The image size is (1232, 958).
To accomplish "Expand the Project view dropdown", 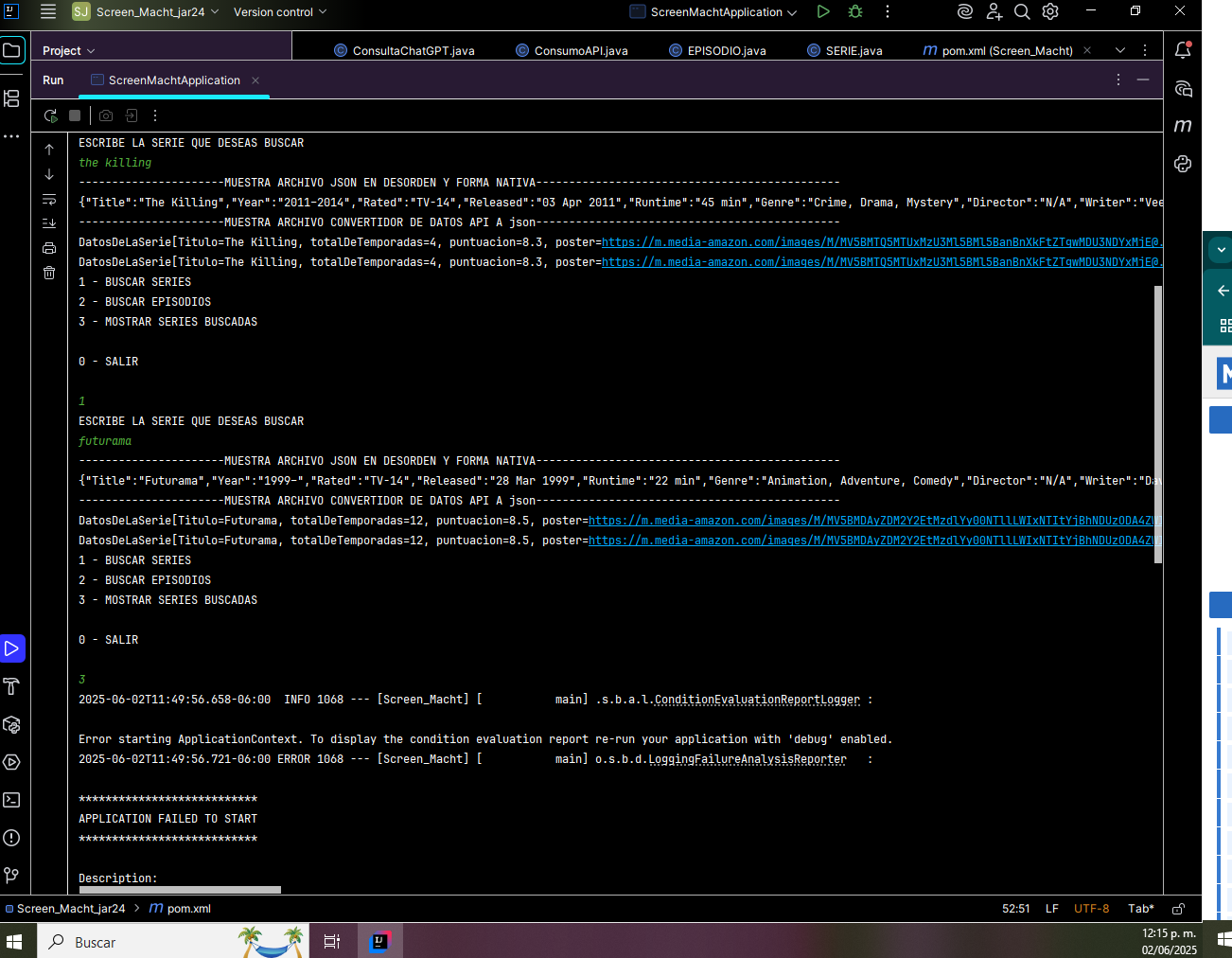I will pos(68,51).
